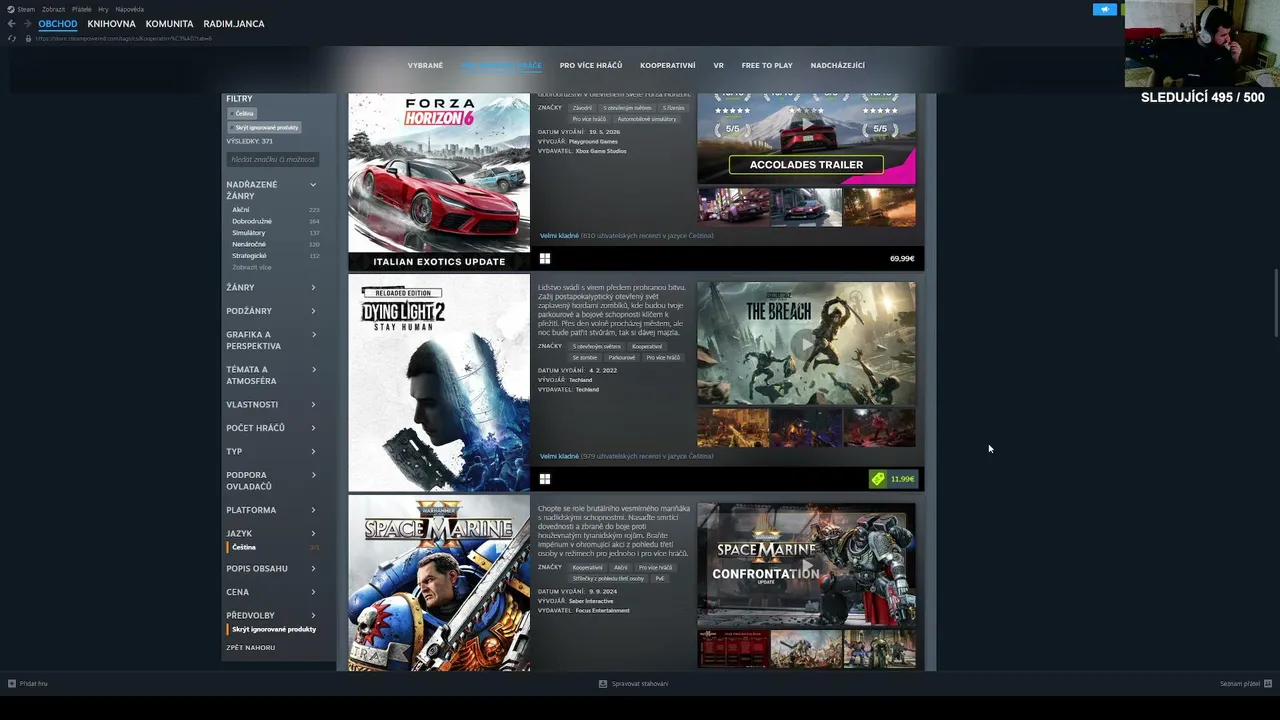Image resolution: width=1280 pixels, height=720 pixels.
Task: Click in the tag search field
Action: click(272, 159)
